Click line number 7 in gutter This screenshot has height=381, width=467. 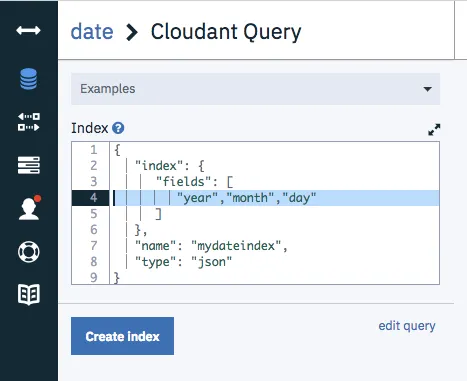coord(94,246)
